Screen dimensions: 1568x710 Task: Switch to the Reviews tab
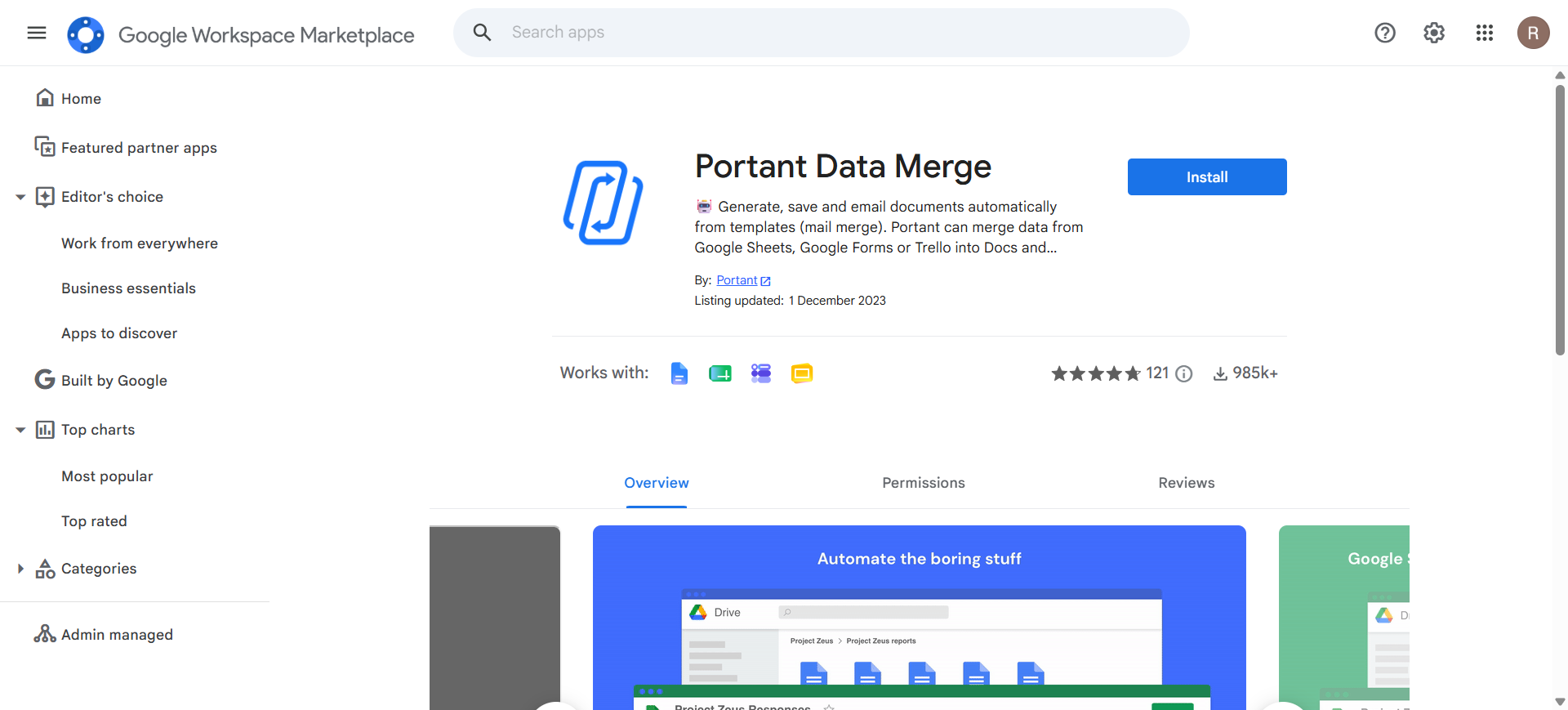(x=1187, y=483)
